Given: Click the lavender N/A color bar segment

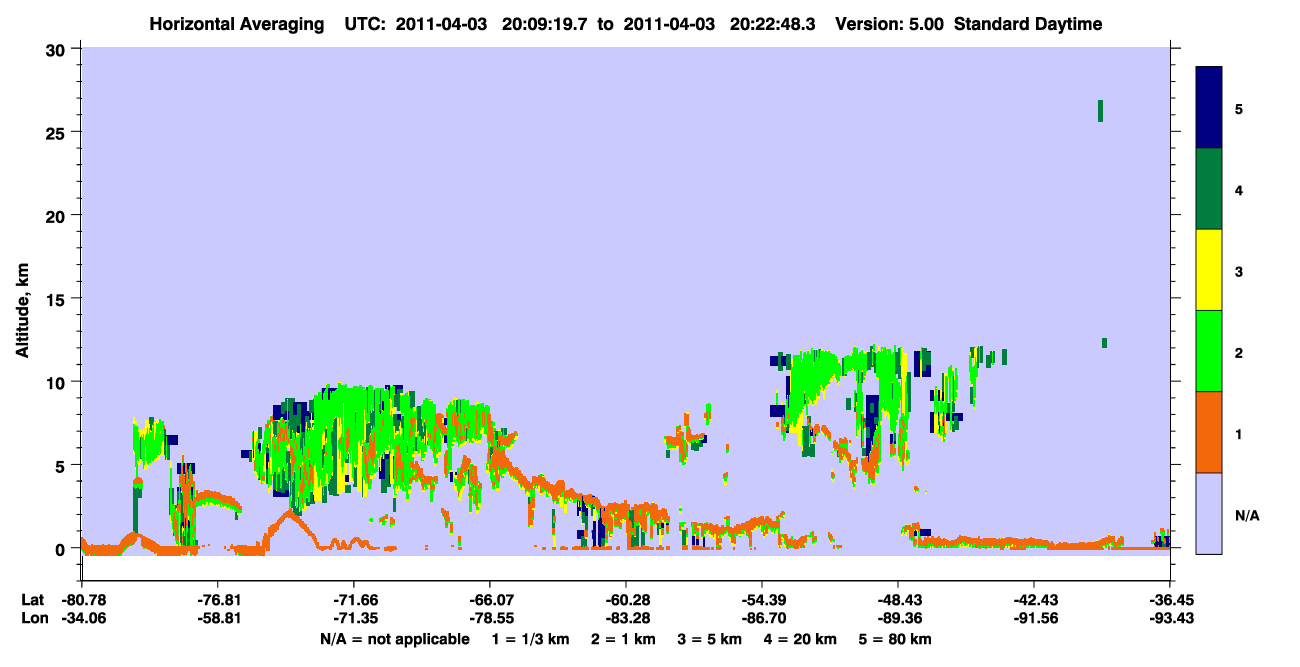Looking at the screenshot, I should [1209, 513].
